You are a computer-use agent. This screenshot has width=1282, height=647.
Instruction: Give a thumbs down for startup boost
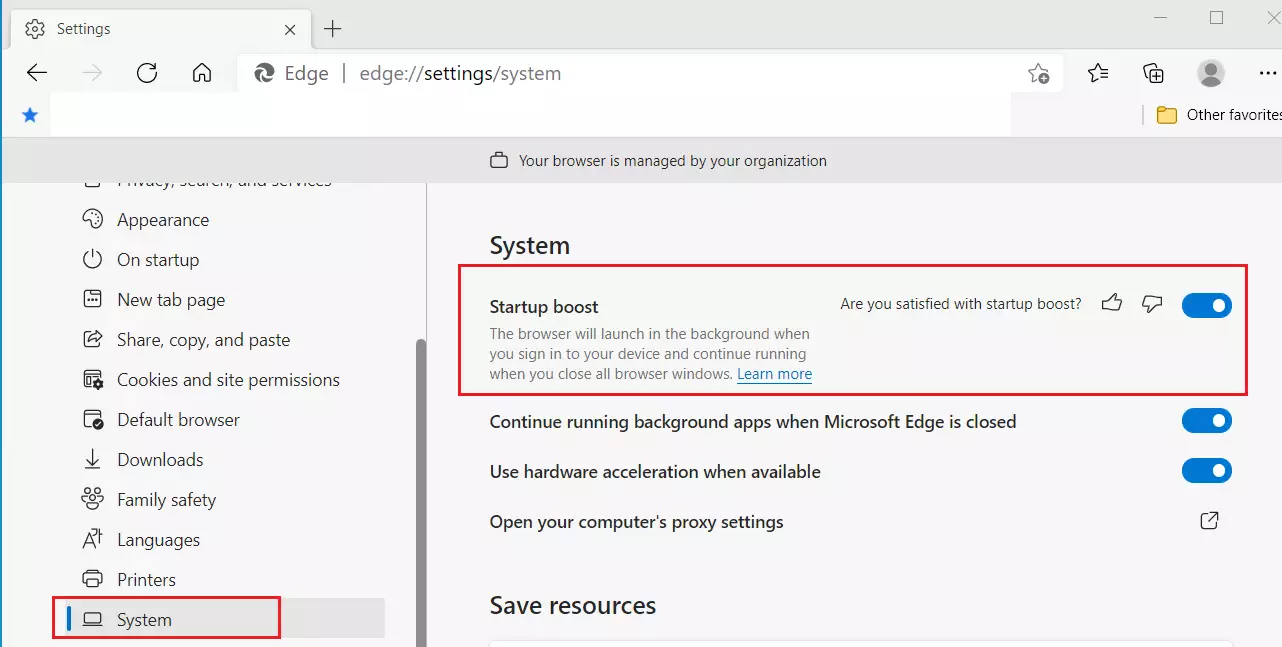(x=1152, y=305)
